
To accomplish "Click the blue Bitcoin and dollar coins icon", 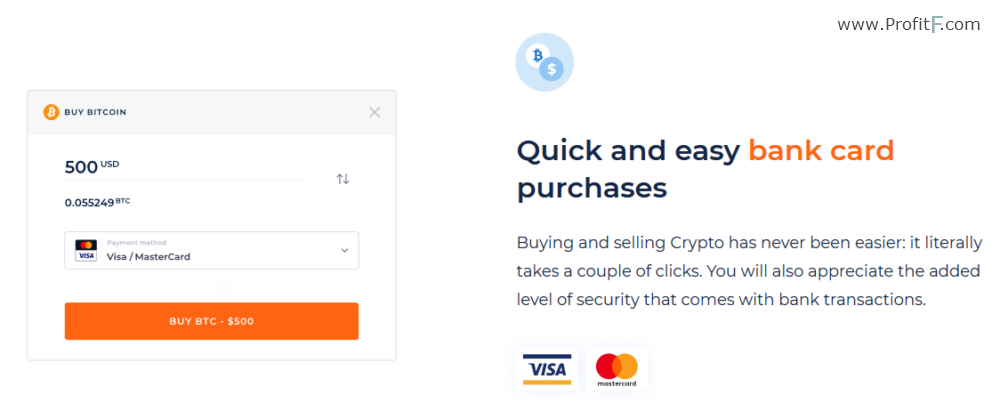I will click(545, 63).
